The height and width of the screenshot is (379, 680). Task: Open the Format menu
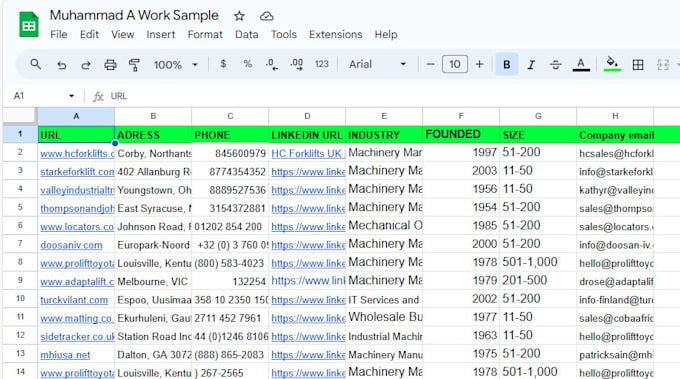point(205,34)
